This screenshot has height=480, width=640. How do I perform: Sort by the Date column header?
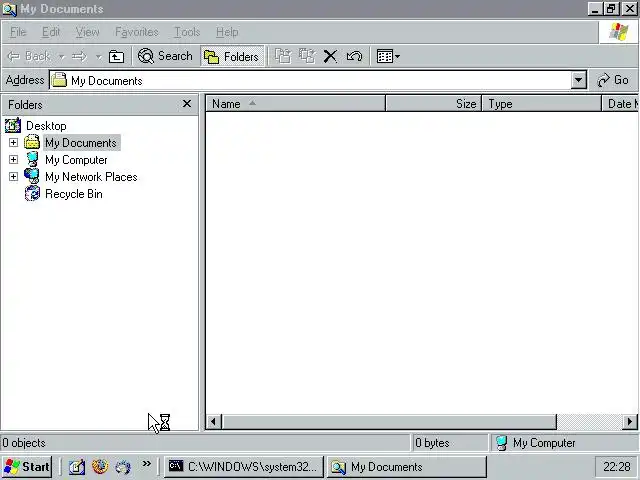(x=620, y=104)
